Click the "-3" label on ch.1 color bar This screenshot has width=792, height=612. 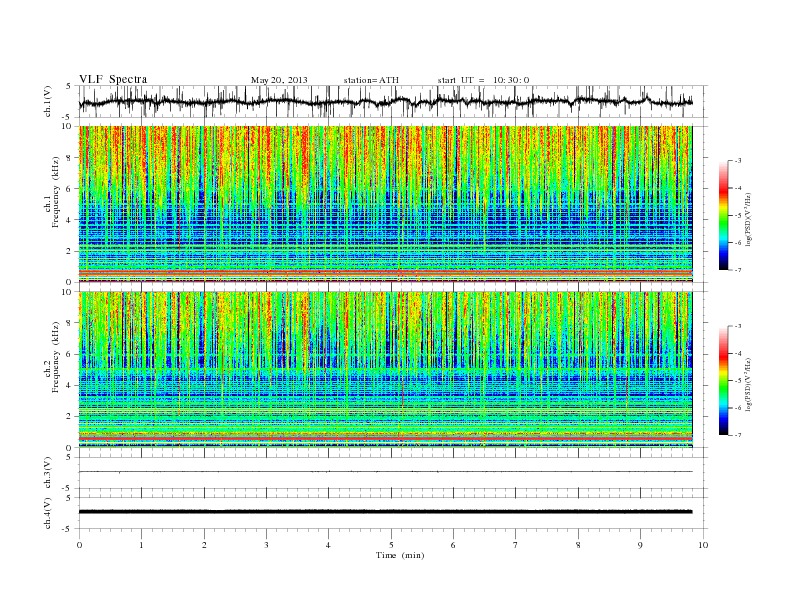point(737,161)
